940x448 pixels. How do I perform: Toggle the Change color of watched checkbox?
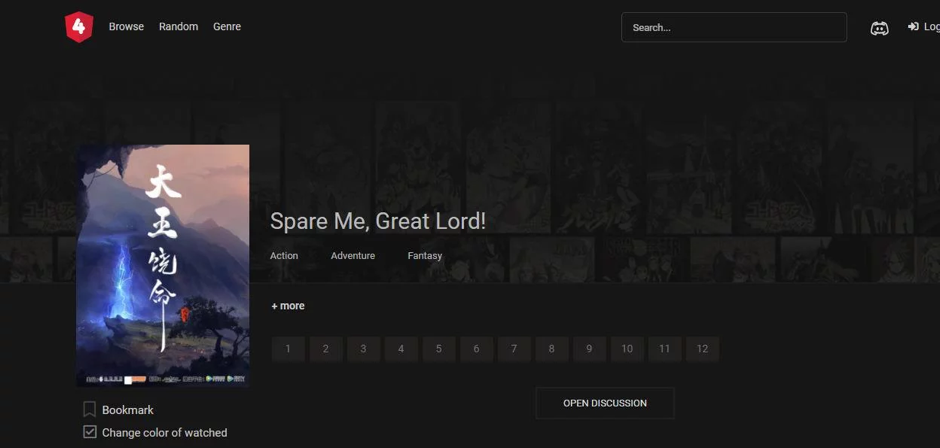coord(89,432)
